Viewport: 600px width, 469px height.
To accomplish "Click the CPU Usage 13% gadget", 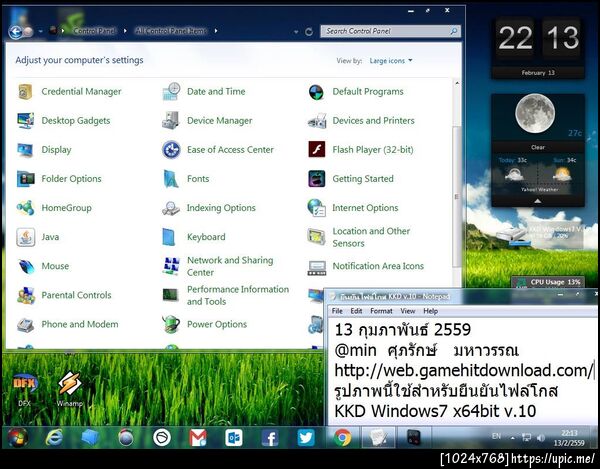I will click(548, 282).
